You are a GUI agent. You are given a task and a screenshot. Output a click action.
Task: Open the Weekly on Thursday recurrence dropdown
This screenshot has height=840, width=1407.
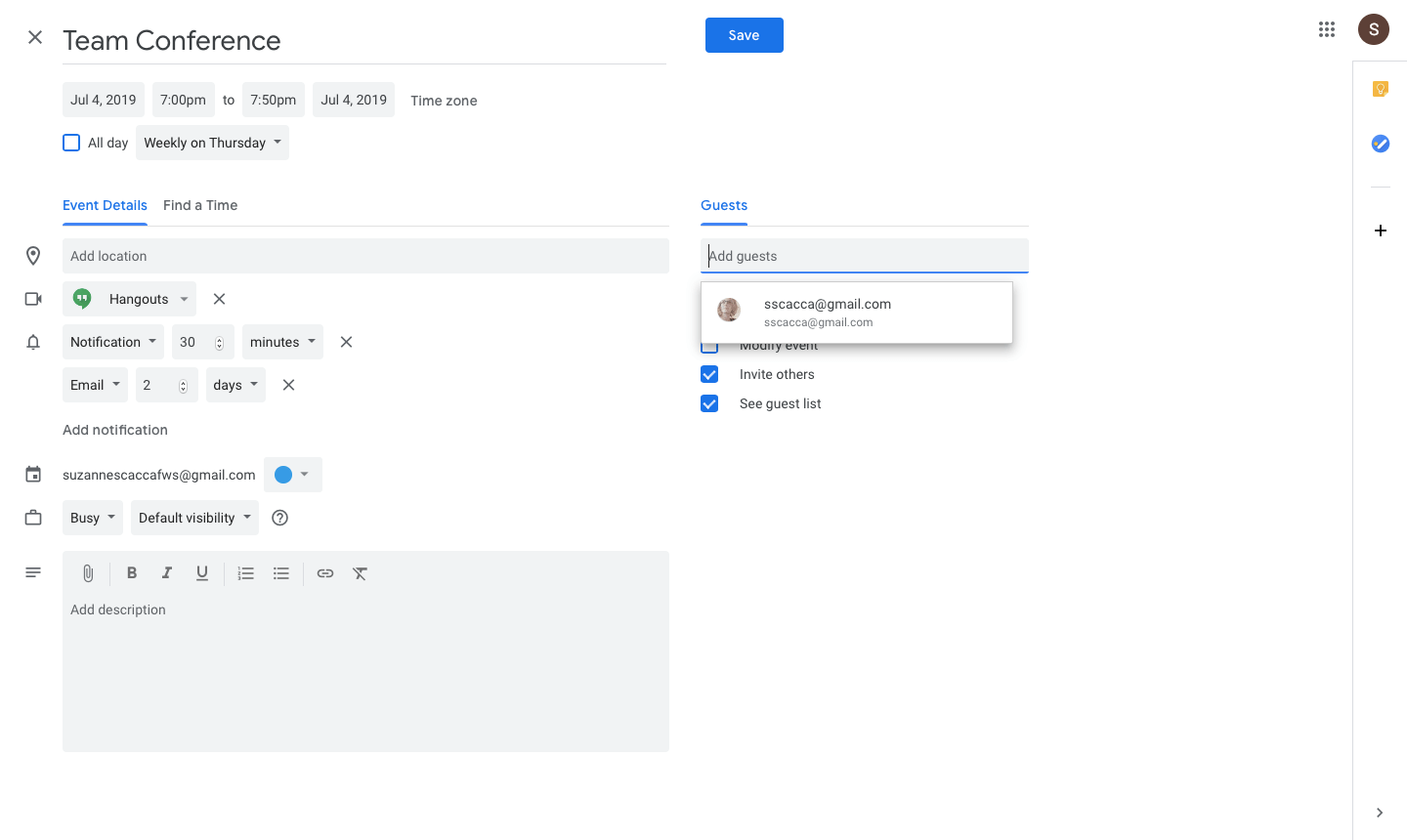[x=212, y=143]
